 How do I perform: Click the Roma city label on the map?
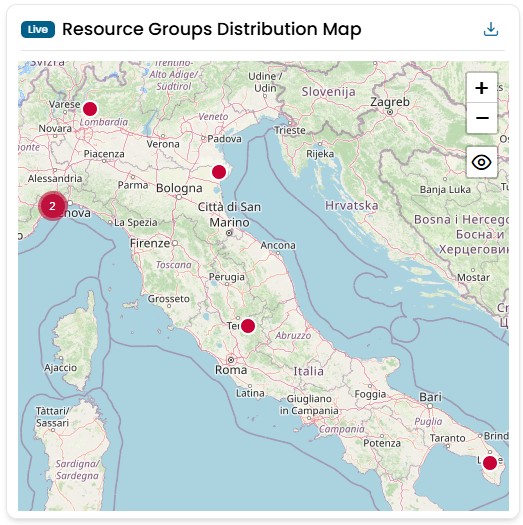(x=231, y=370)
